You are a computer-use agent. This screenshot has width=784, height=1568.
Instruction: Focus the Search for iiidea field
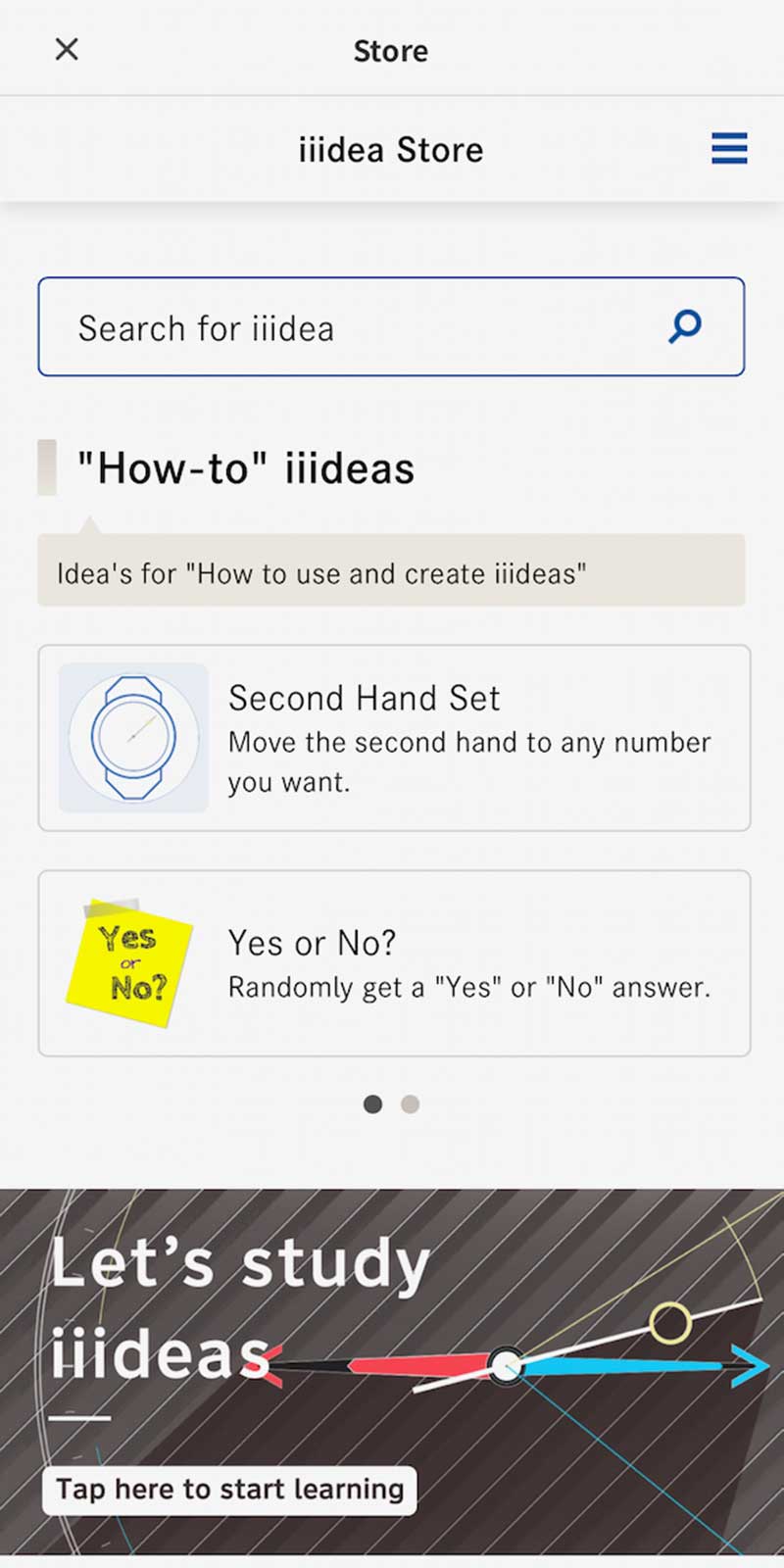pos(353,327)
